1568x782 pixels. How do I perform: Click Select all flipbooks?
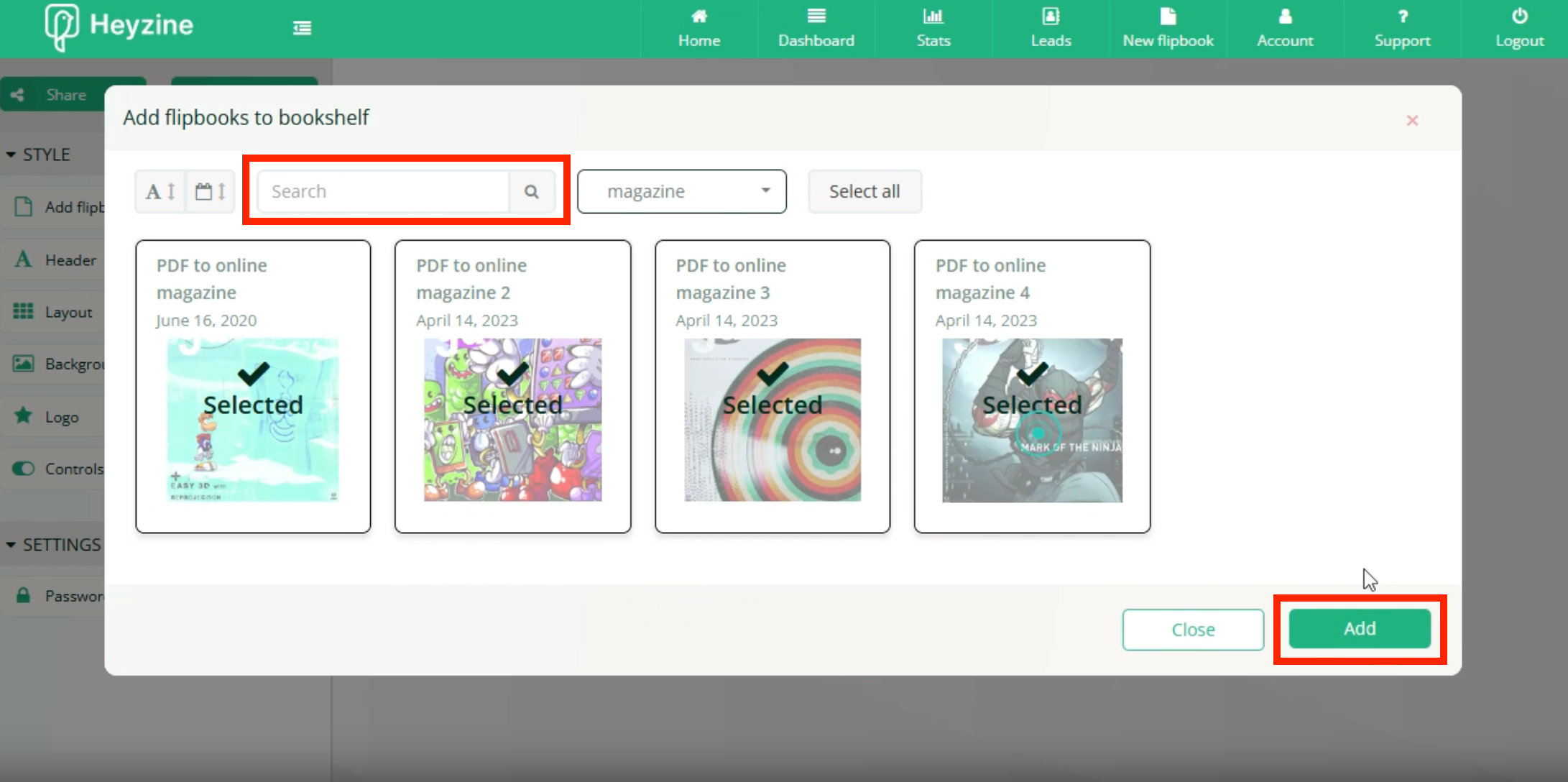(x=864, y=191)
